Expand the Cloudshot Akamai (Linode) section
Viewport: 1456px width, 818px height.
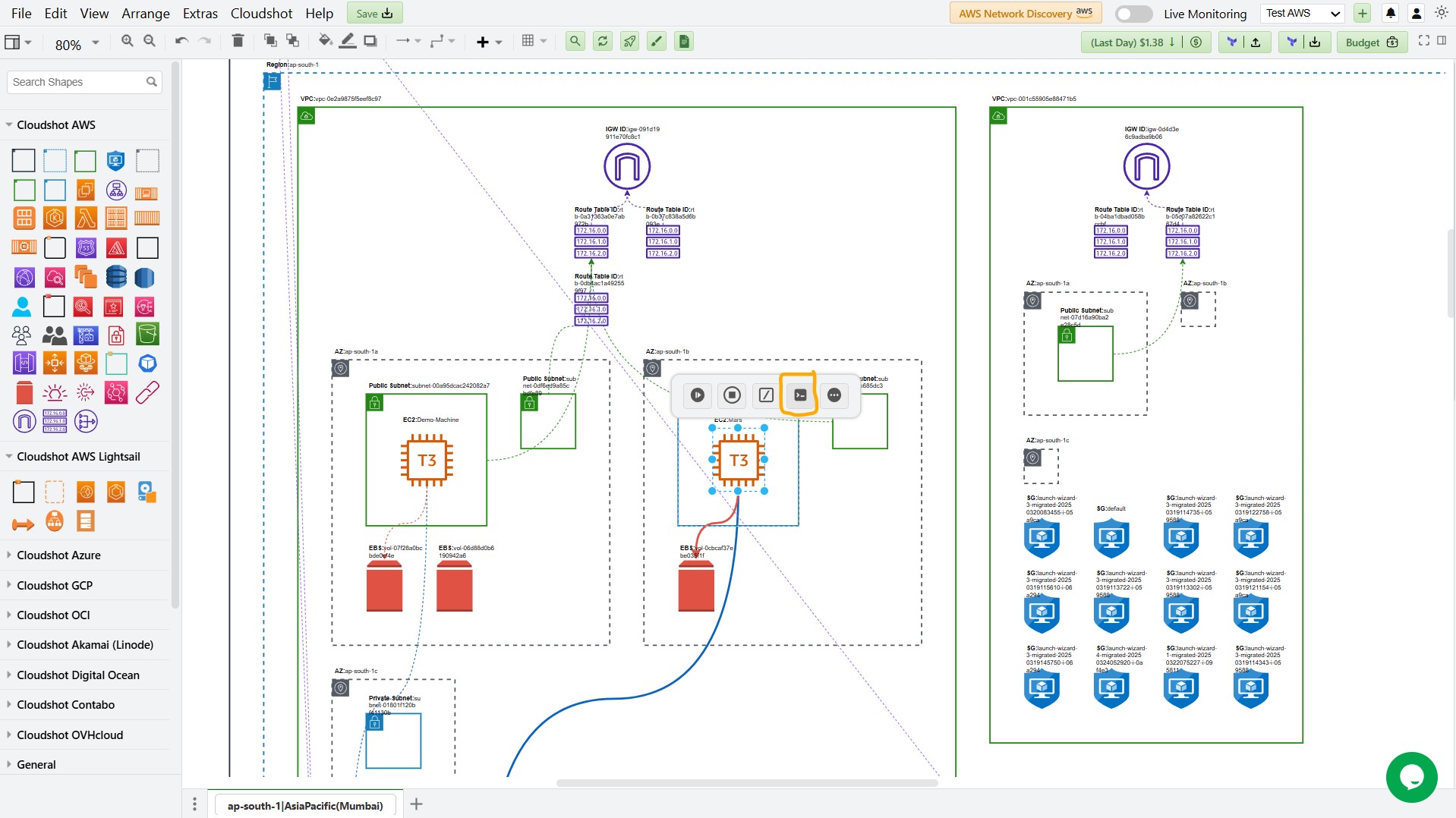[85, 645]
